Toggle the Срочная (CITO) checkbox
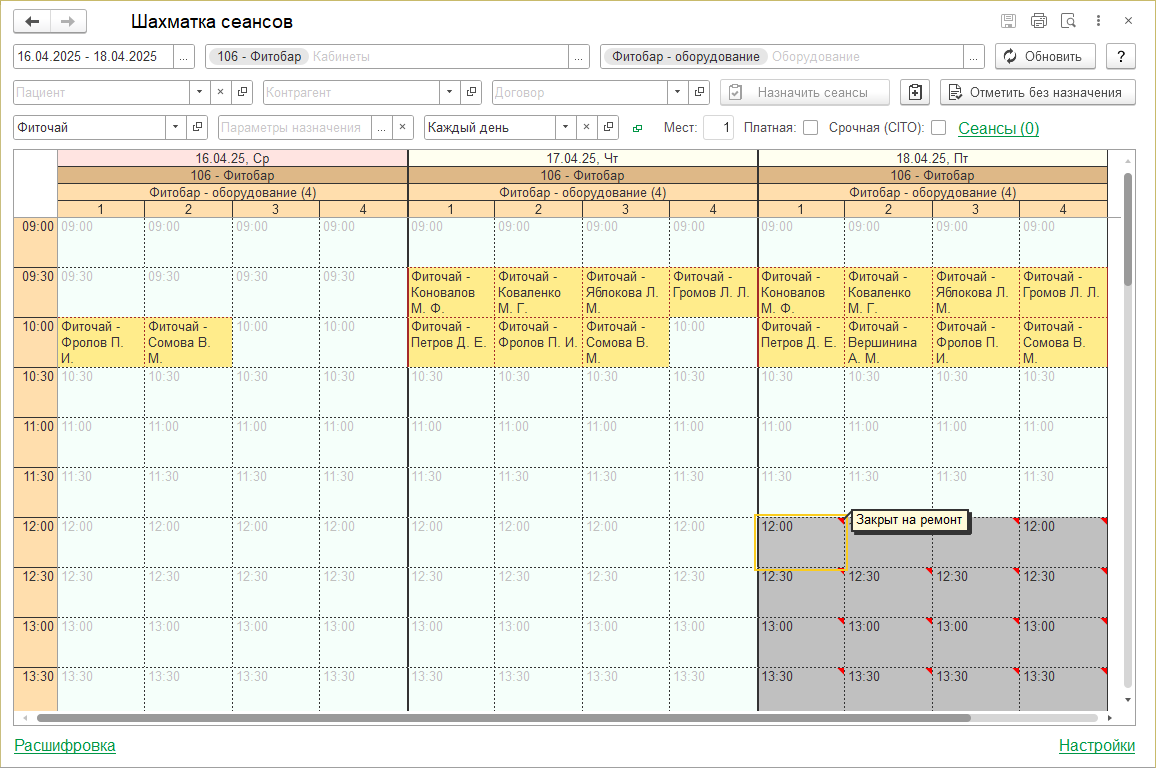The image size is (1156, 768). 939,128
